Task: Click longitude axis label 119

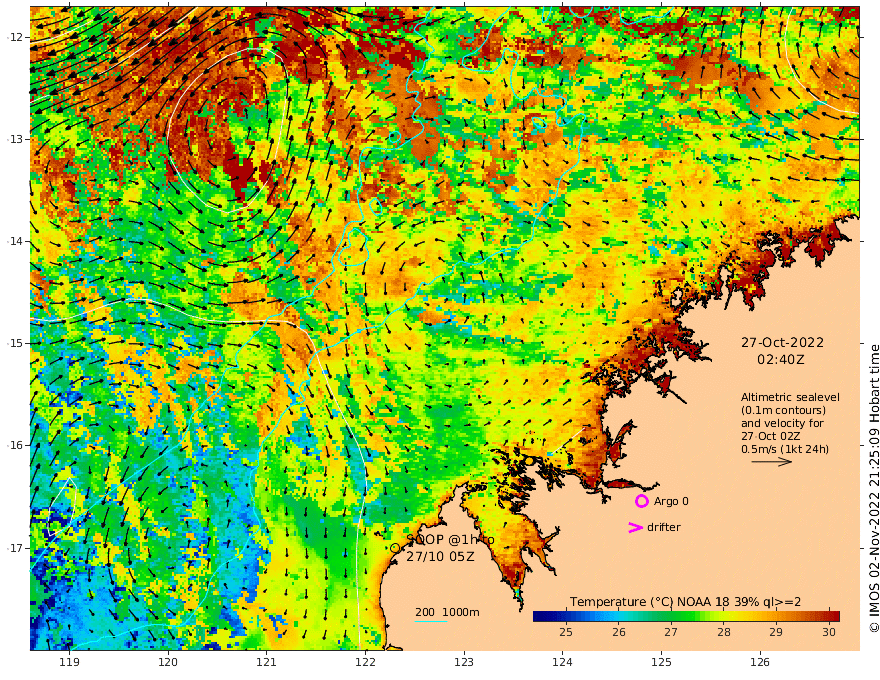Action: point(69,662)
